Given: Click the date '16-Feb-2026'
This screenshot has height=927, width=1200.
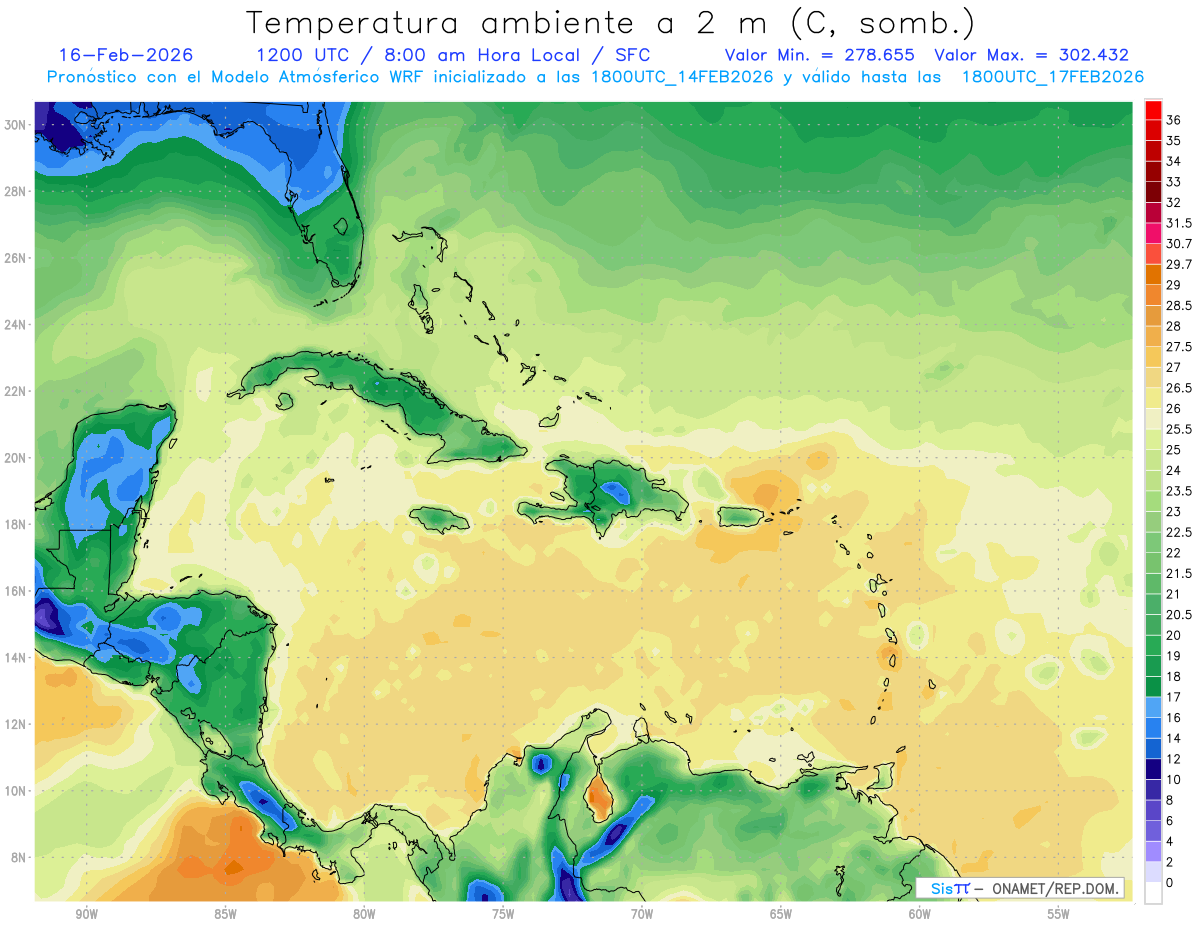Looking at the screenshot, I should [126, 55].
